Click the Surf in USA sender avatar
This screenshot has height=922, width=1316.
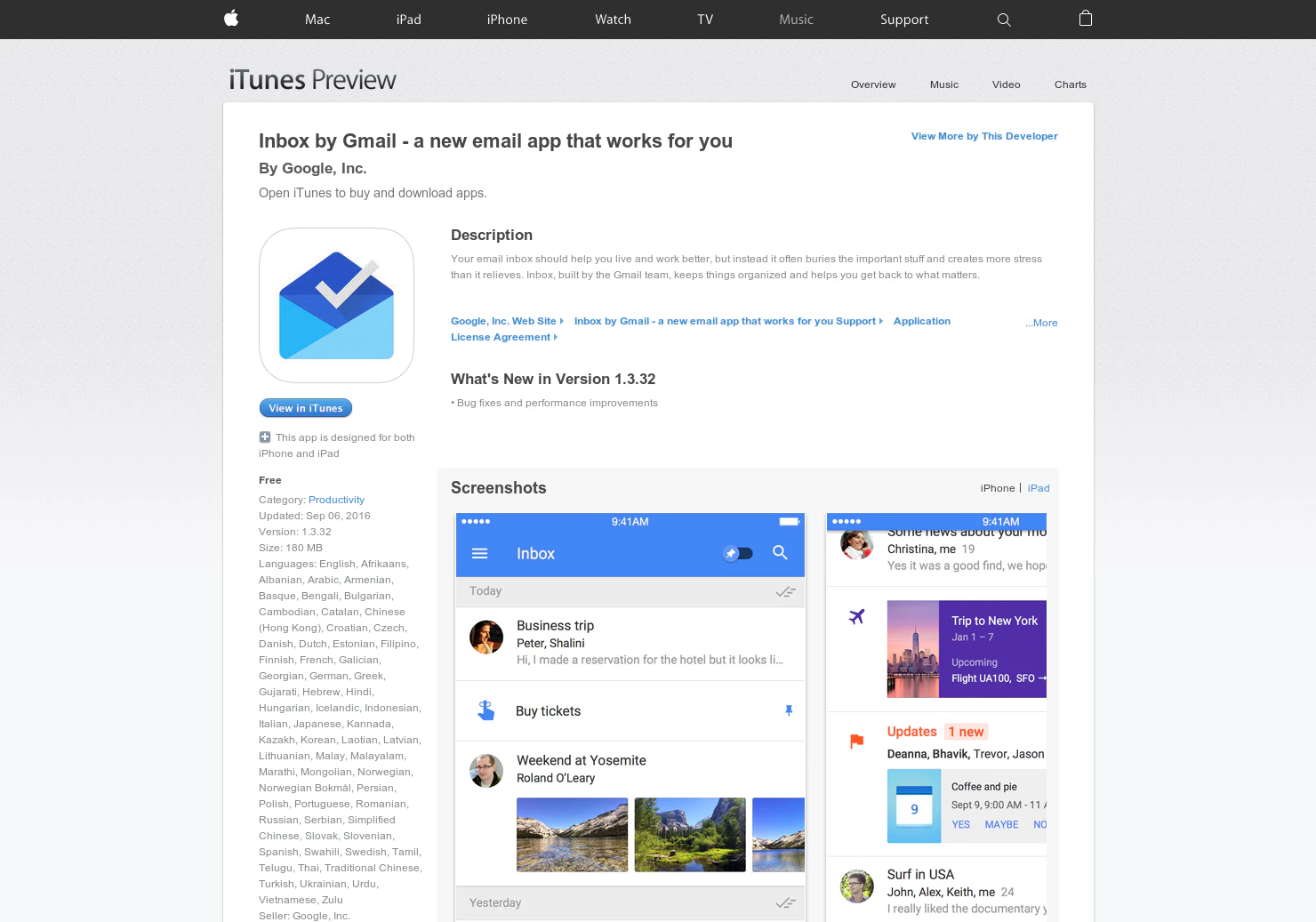click(x=857, y=886)
